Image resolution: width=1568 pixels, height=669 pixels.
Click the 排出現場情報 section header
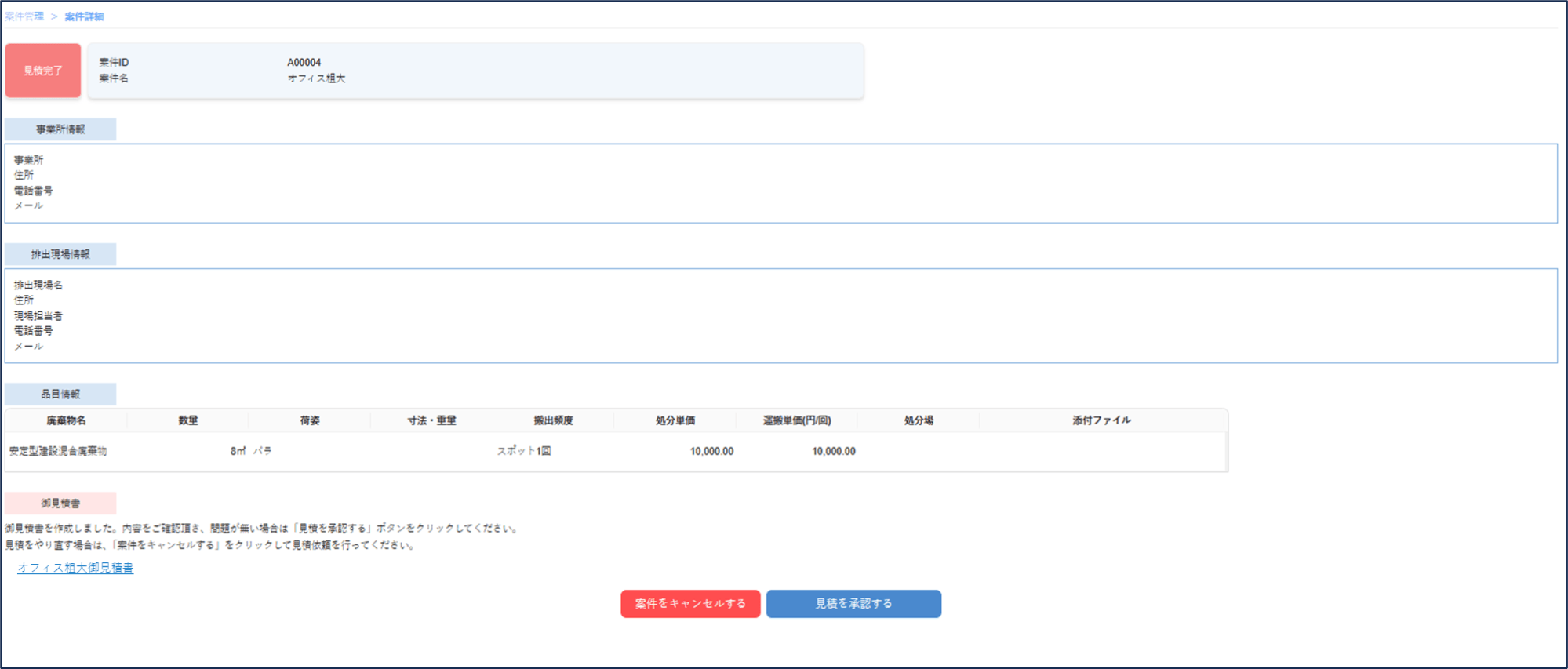tap(60, 254)
